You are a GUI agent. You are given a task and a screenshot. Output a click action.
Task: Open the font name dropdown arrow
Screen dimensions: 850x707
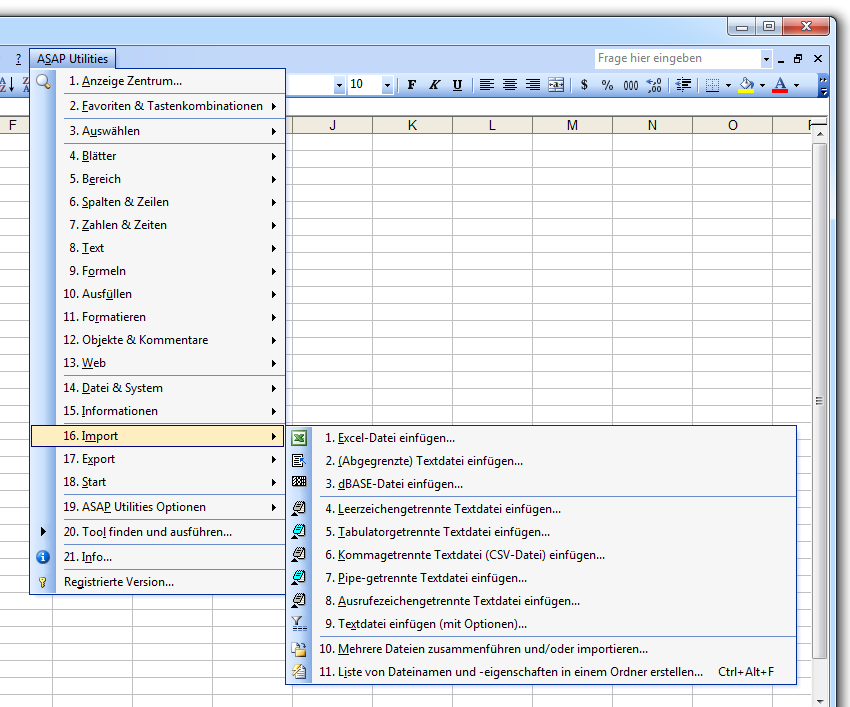tap(339, 85)
